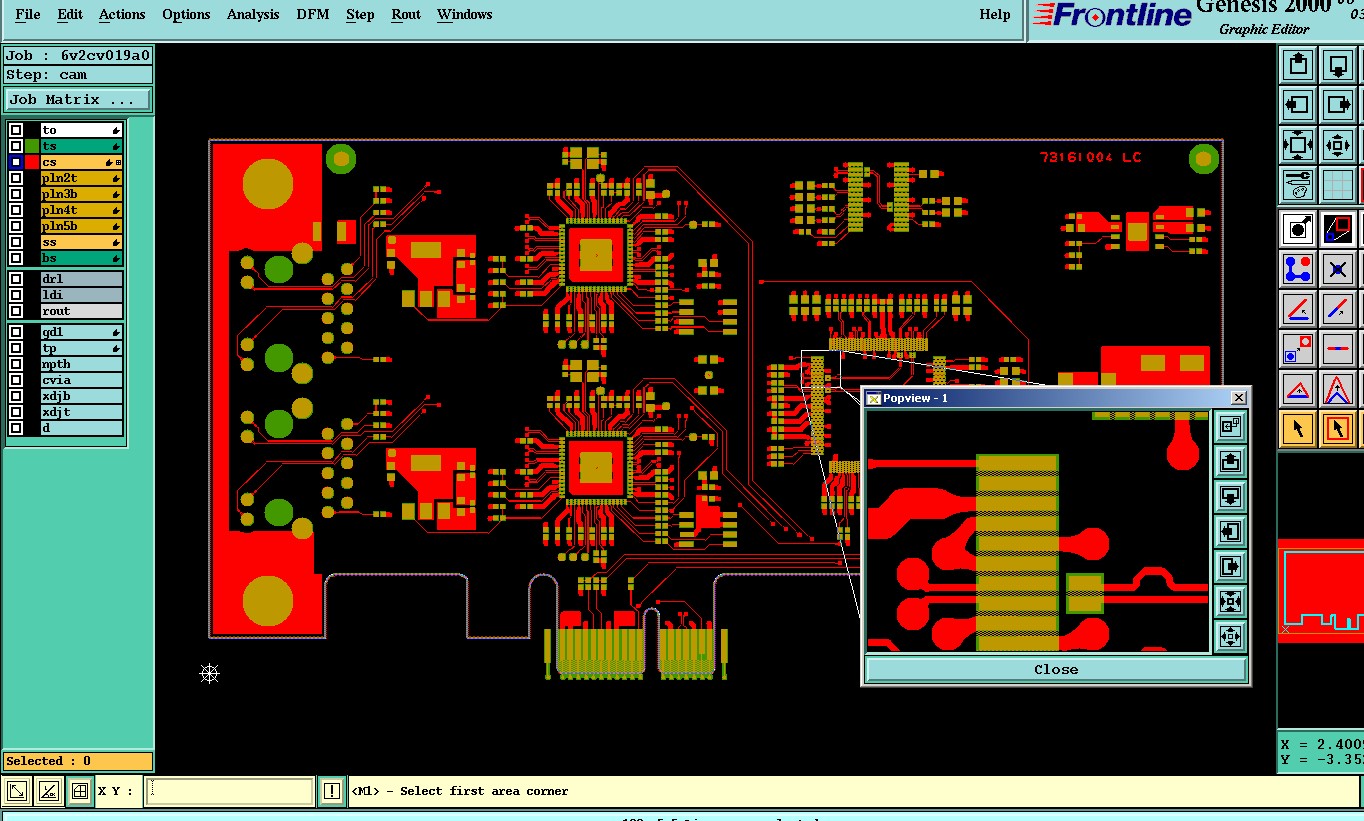1364x821 pixels.
Task: Pan view up in main toolbar
Action: point(1298,66)
